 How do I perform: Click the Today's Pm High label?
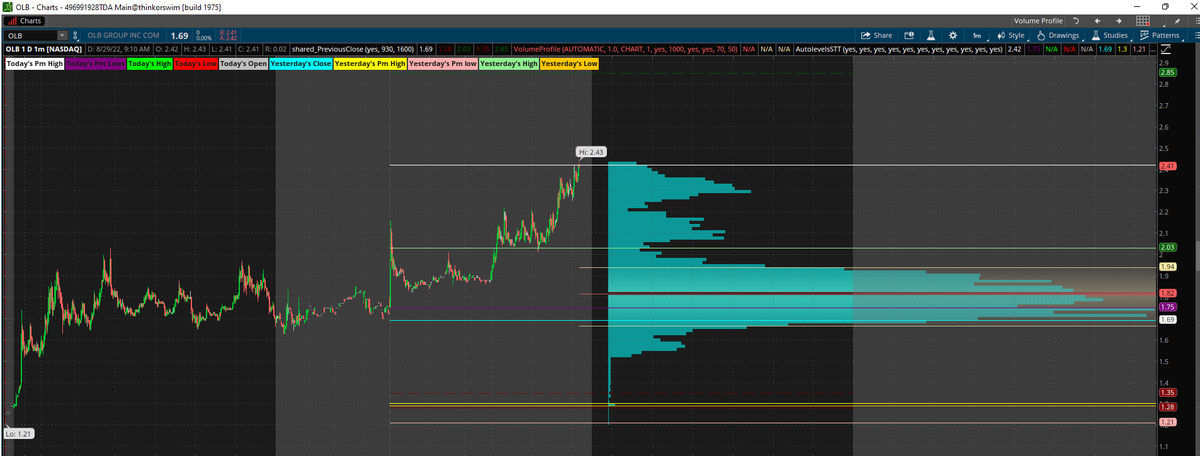point(35,63)
